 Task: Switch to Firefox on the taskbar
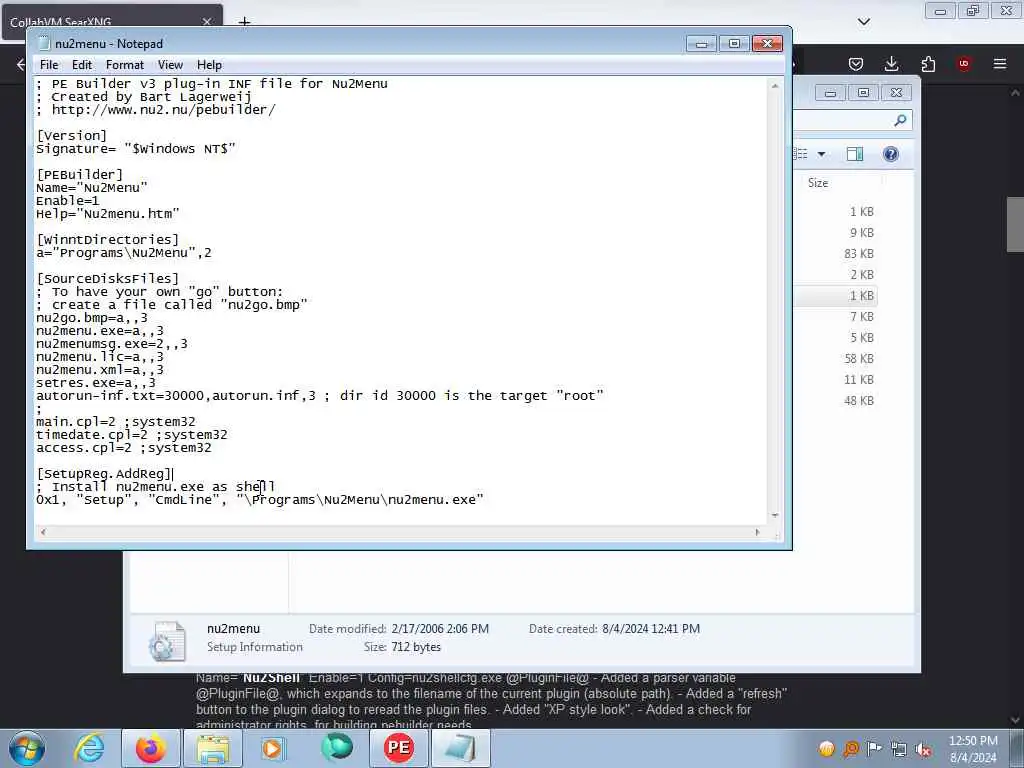pyautogui.click(x=151, y=748)
